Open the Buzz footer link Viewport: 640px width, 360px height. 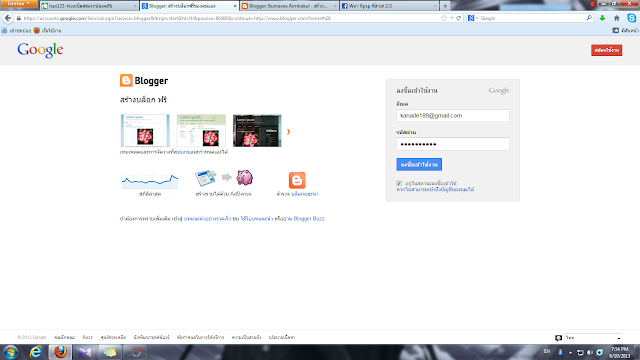pyautogui.click(x=88, y=338)
